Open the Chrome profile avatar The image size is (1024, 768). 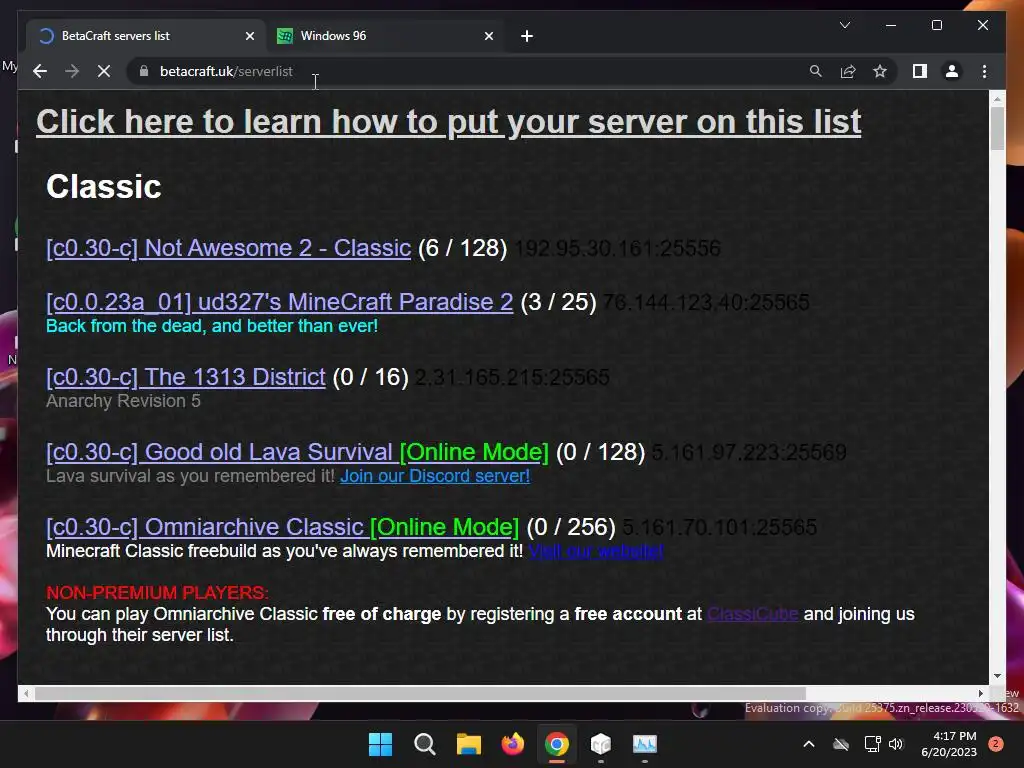pos(952,71)
